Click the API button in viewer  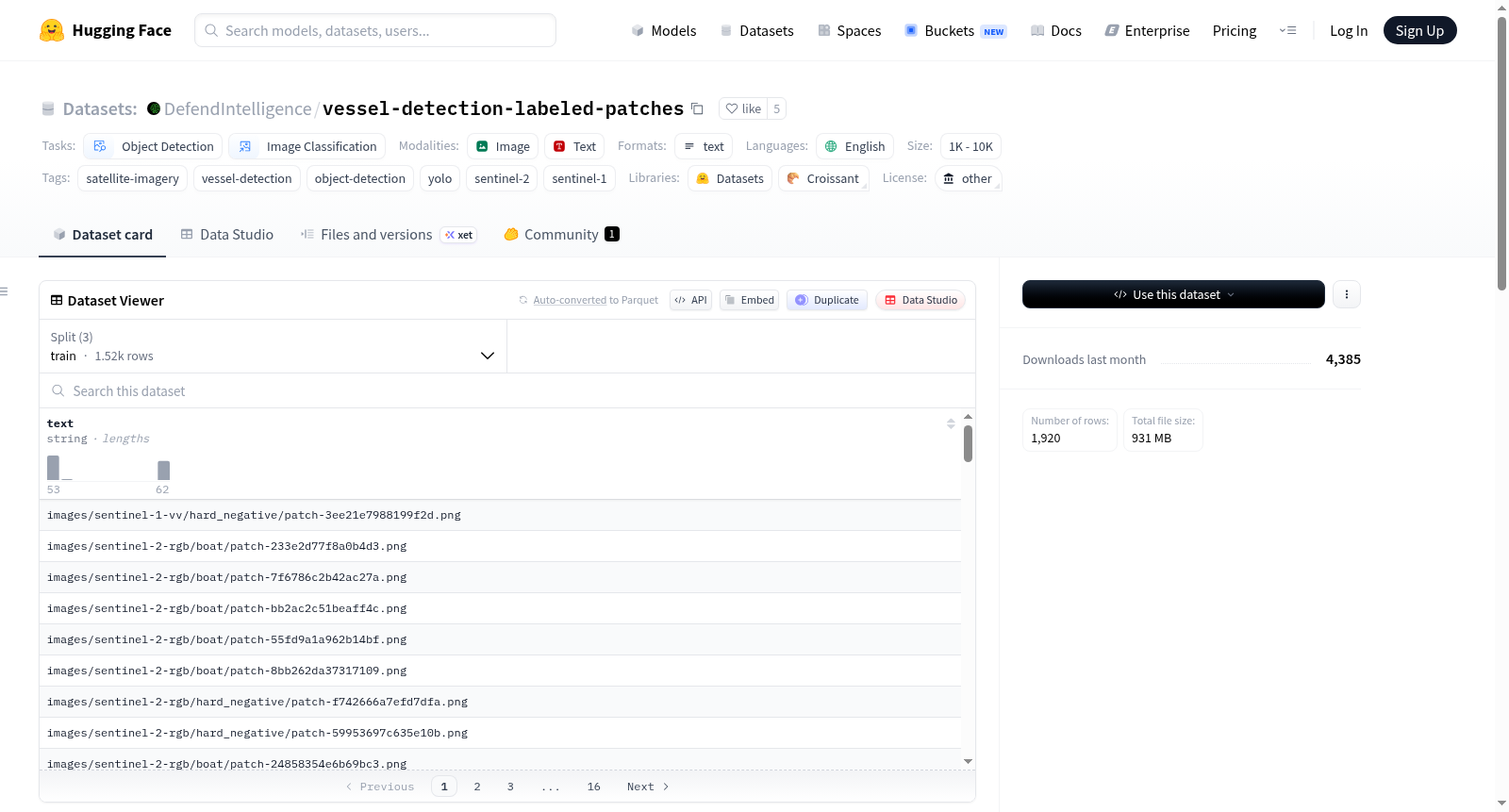click(690, 300)
